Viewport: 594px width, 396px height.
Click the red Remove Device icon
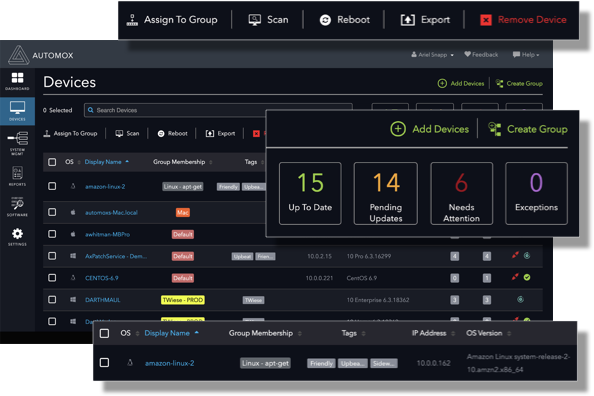tap(486, 20)
